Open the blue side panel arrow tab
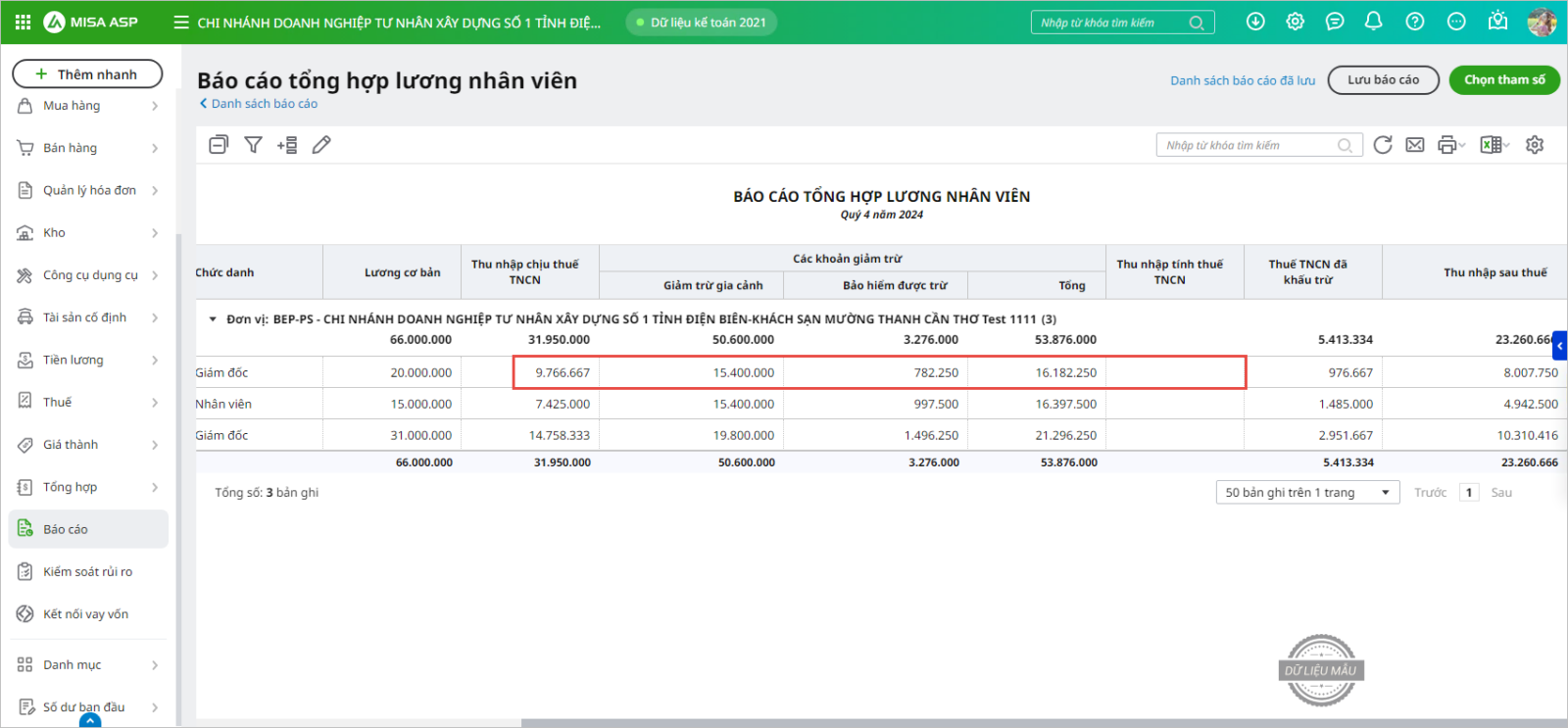Image resolution: width=1568 pixels, height=728 pixels. [x=1559, y=345]
